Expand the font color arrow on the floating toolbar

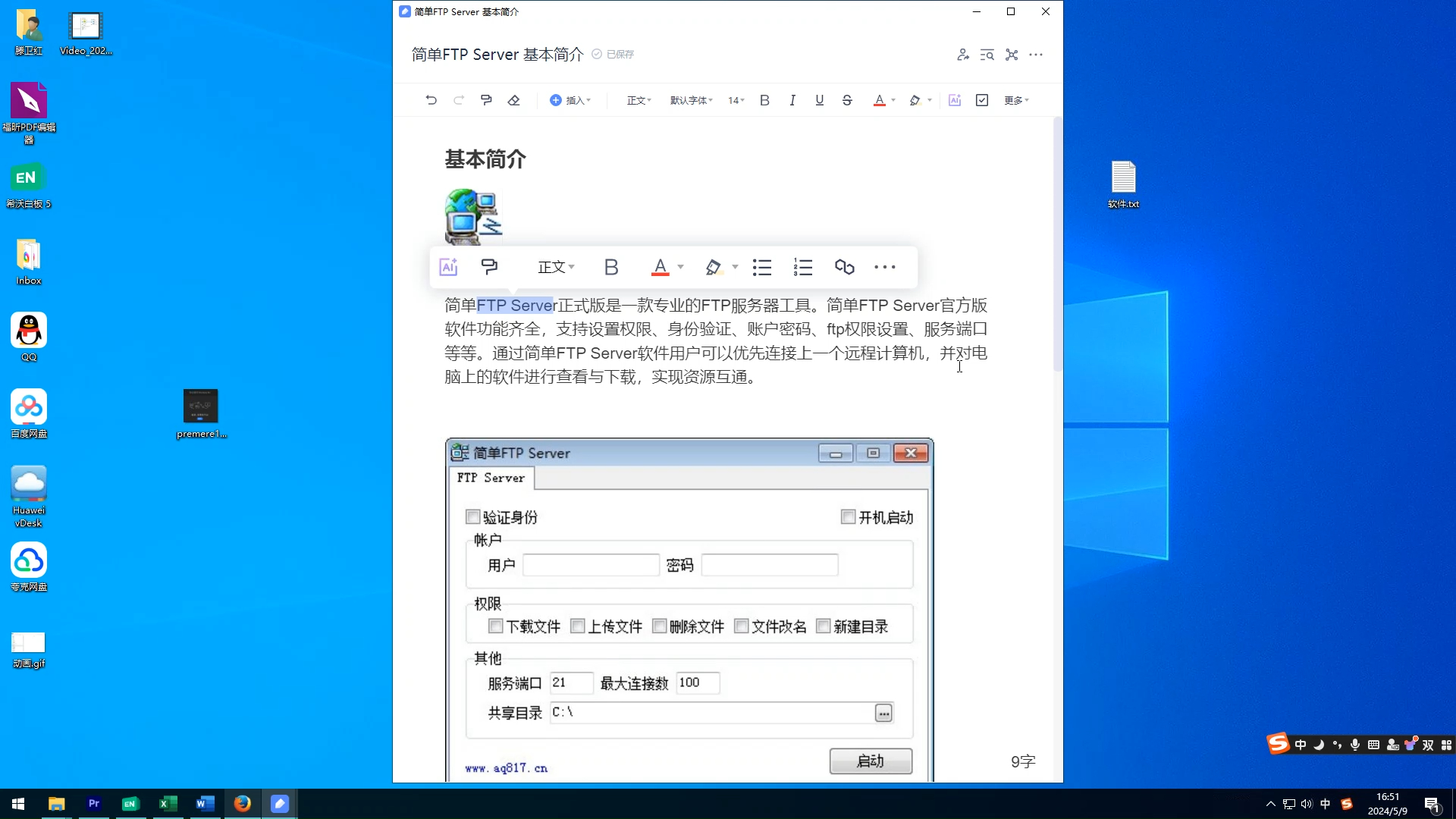click(680, 267)
